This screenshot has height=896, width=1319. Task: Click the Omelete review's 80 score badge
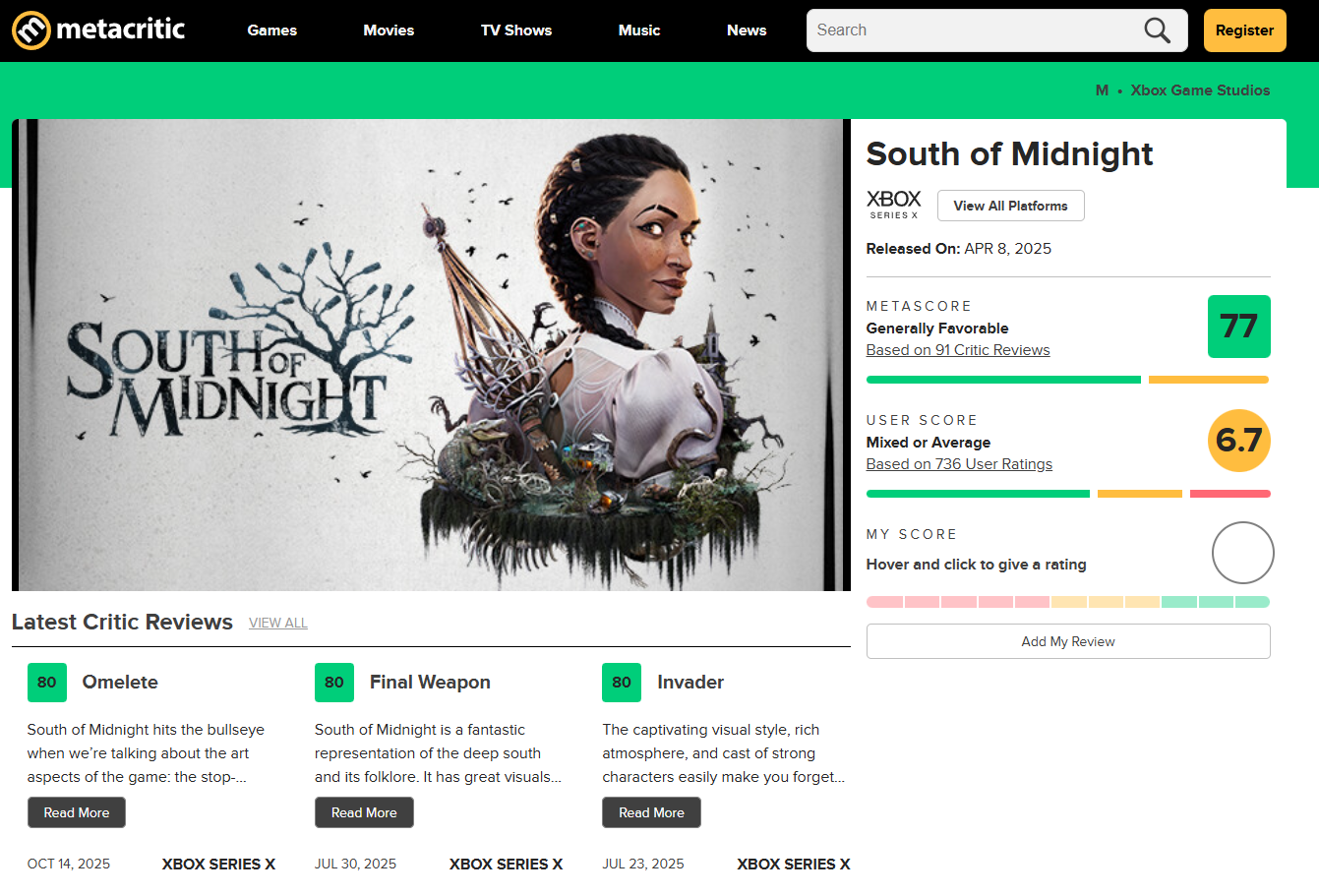tap(46, 682)
